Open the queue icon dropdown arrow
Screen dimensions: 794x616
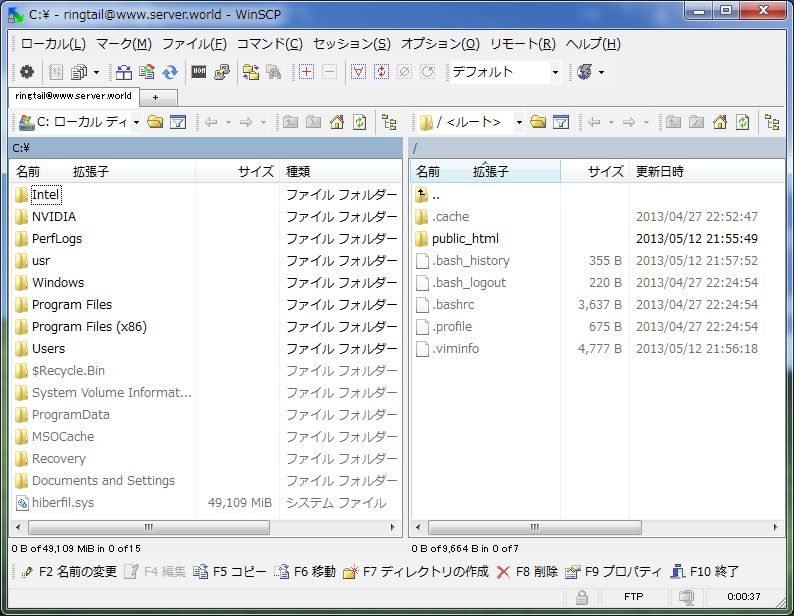pyautogui.click(x=96, y=72)
